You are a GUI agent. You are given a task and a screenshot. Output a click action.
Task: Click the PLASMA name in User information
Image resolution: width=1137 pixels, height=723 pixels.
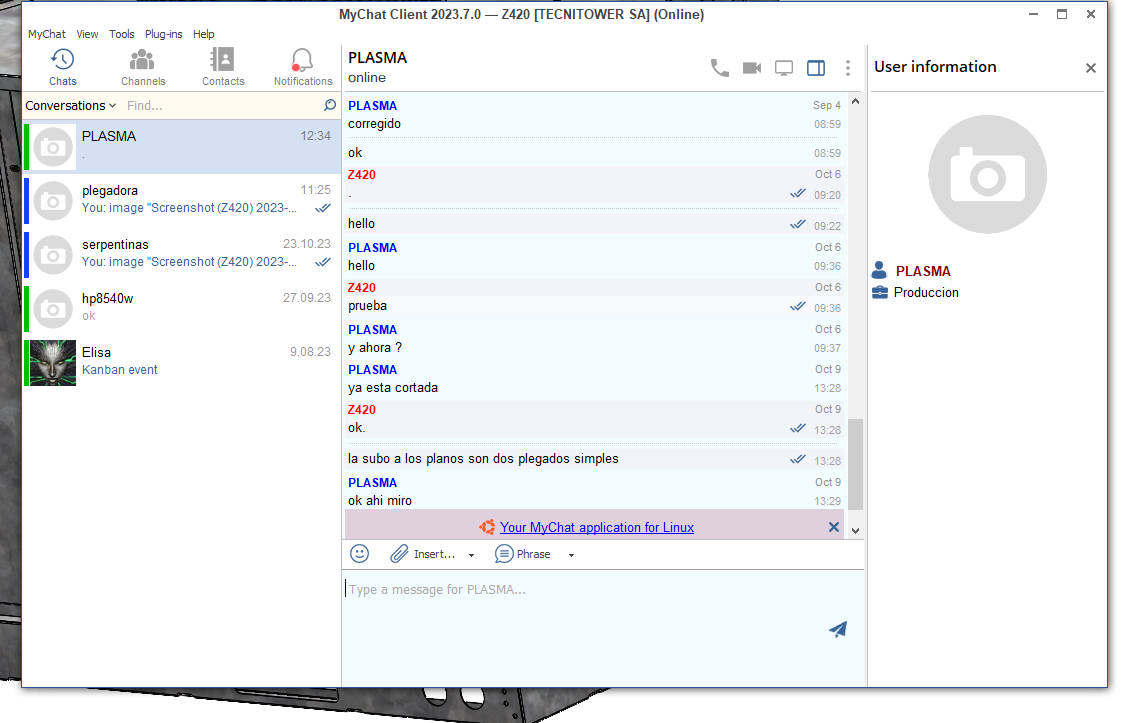point(922,271)
